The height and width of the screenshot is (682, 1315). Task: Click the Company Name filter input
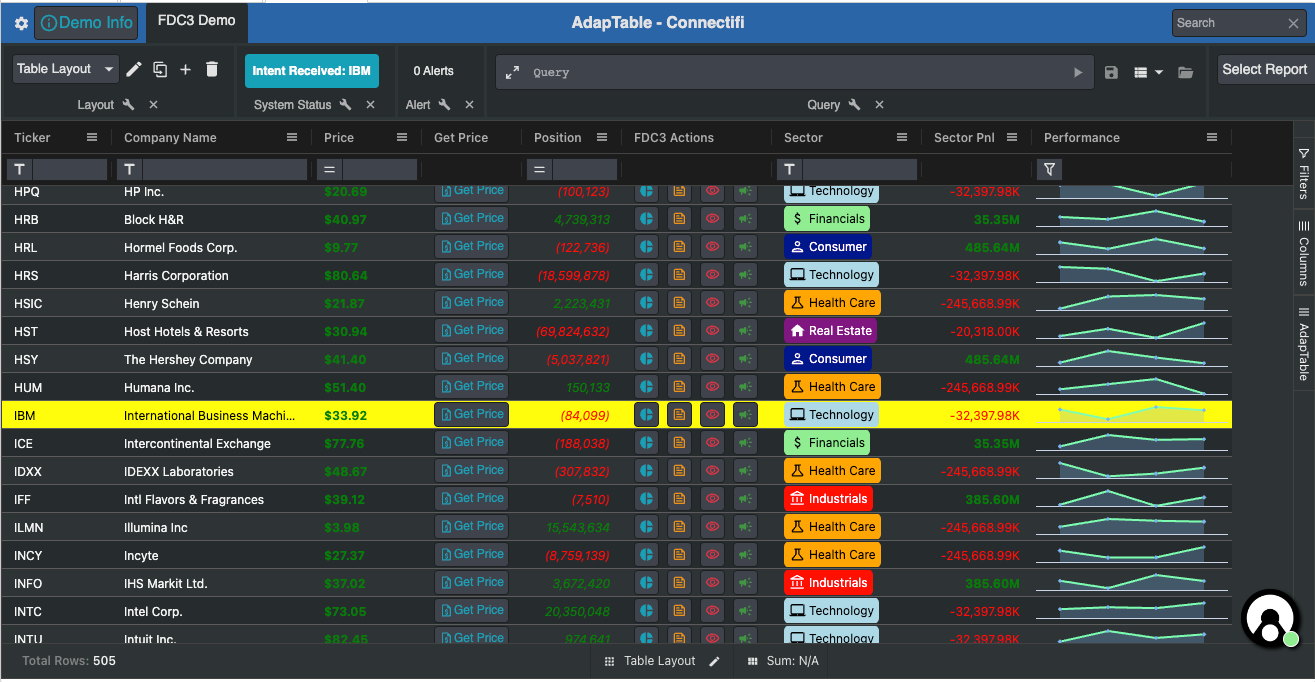point(225,170)
